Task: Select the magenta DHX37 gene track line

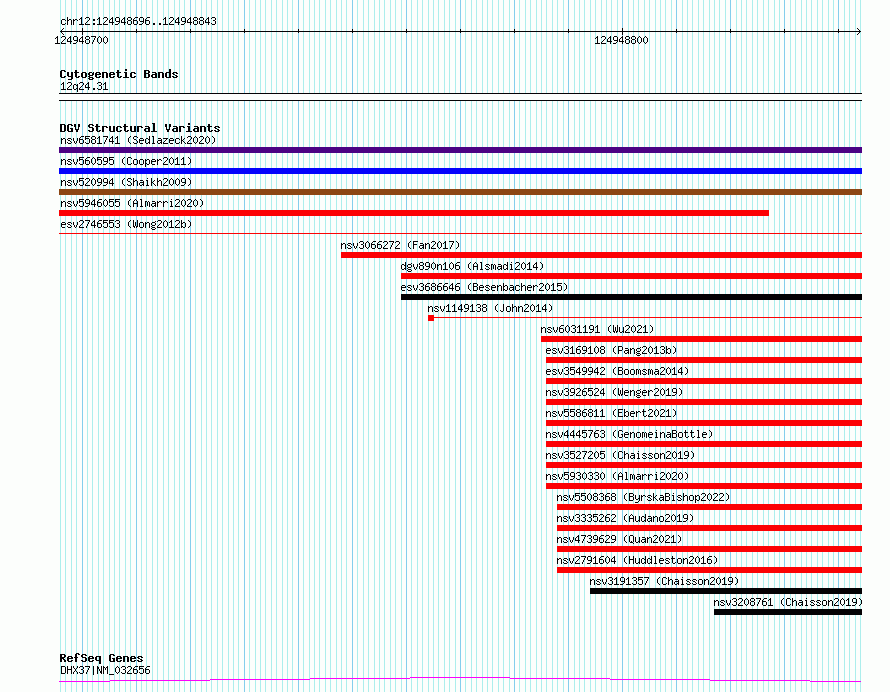Action: click(x=460, y=679)
